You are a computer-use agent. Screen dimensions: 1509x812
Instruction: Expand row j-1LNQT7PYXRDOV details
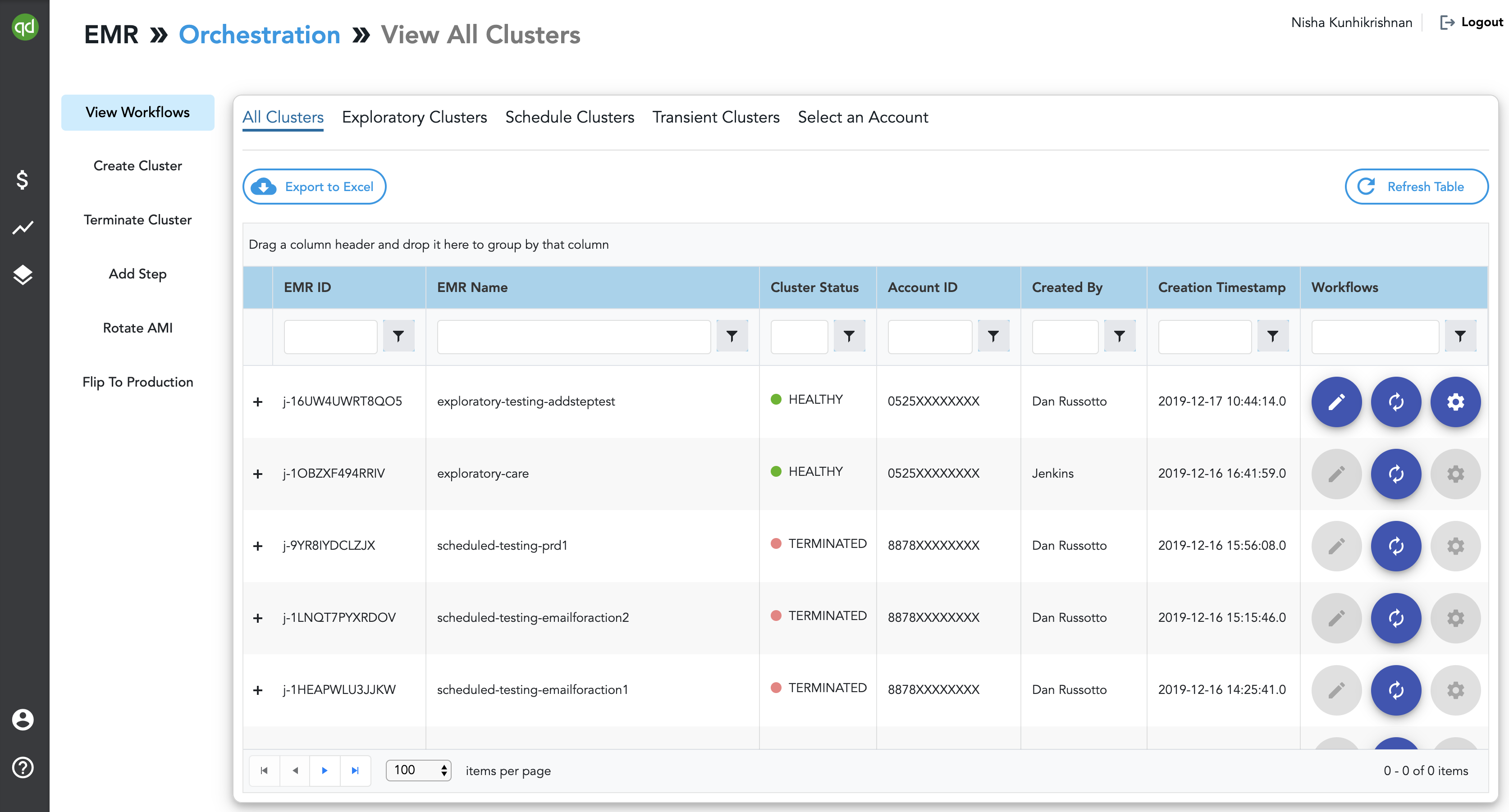pyautogui.click(x=258, y=618)
